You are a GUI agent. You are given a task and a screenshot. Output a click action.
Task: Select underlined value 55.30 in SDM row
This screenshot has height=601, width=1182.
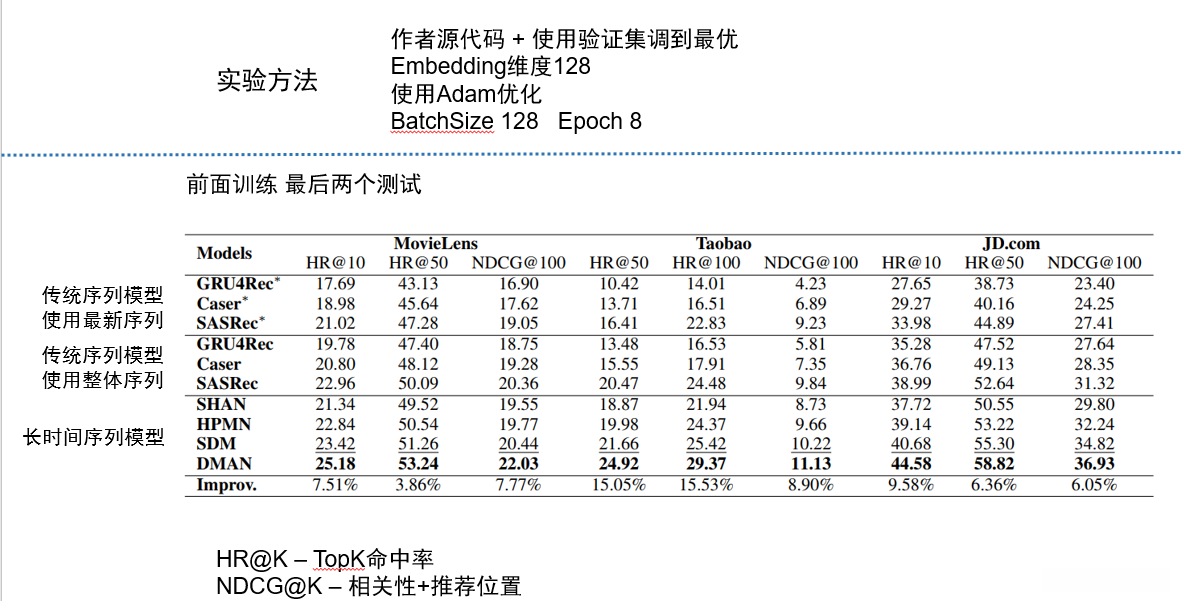pyautogui.click(x=994, y=443)
